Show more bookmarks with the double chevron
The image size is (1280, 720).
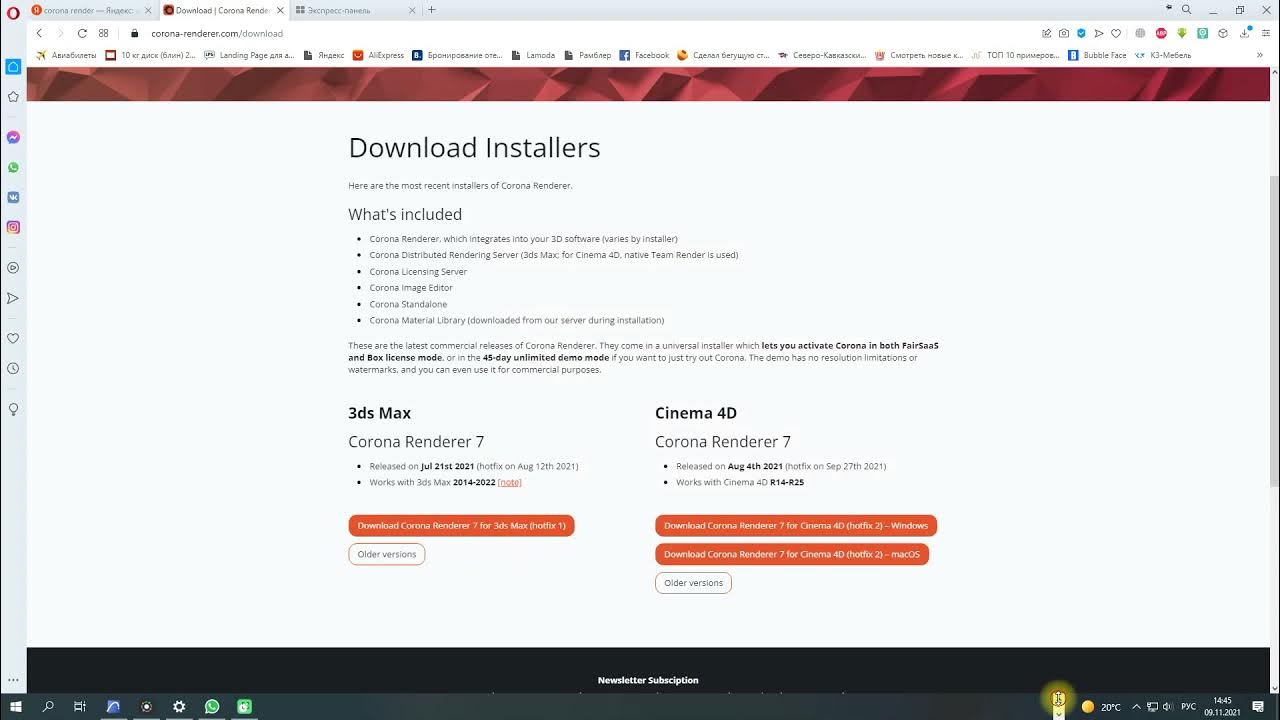pyautogui.click(x=1260, y=55)
